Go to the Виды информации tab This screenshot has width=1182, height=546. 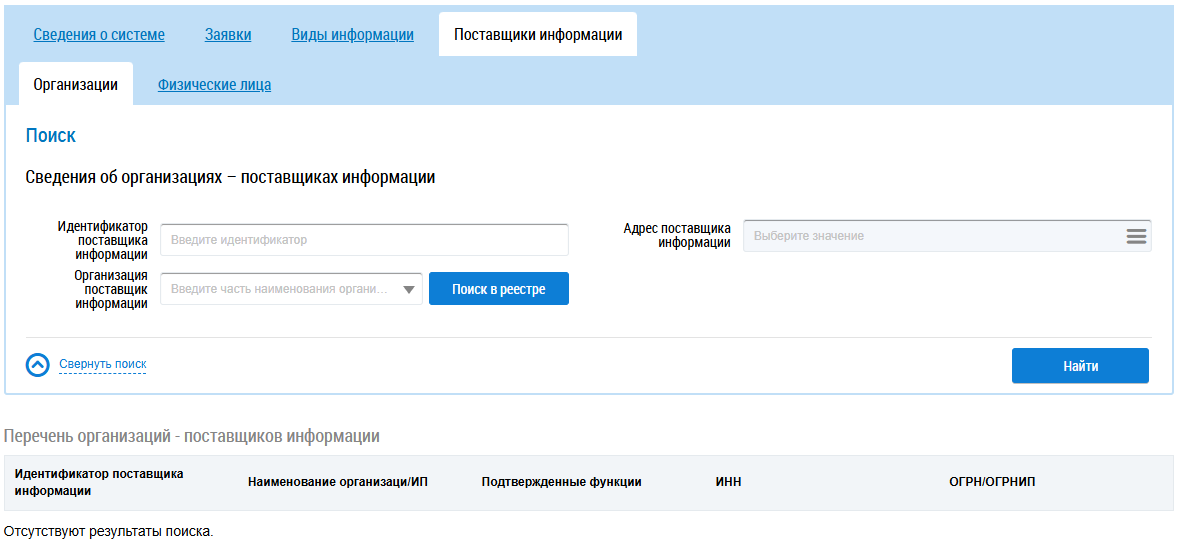352,35
